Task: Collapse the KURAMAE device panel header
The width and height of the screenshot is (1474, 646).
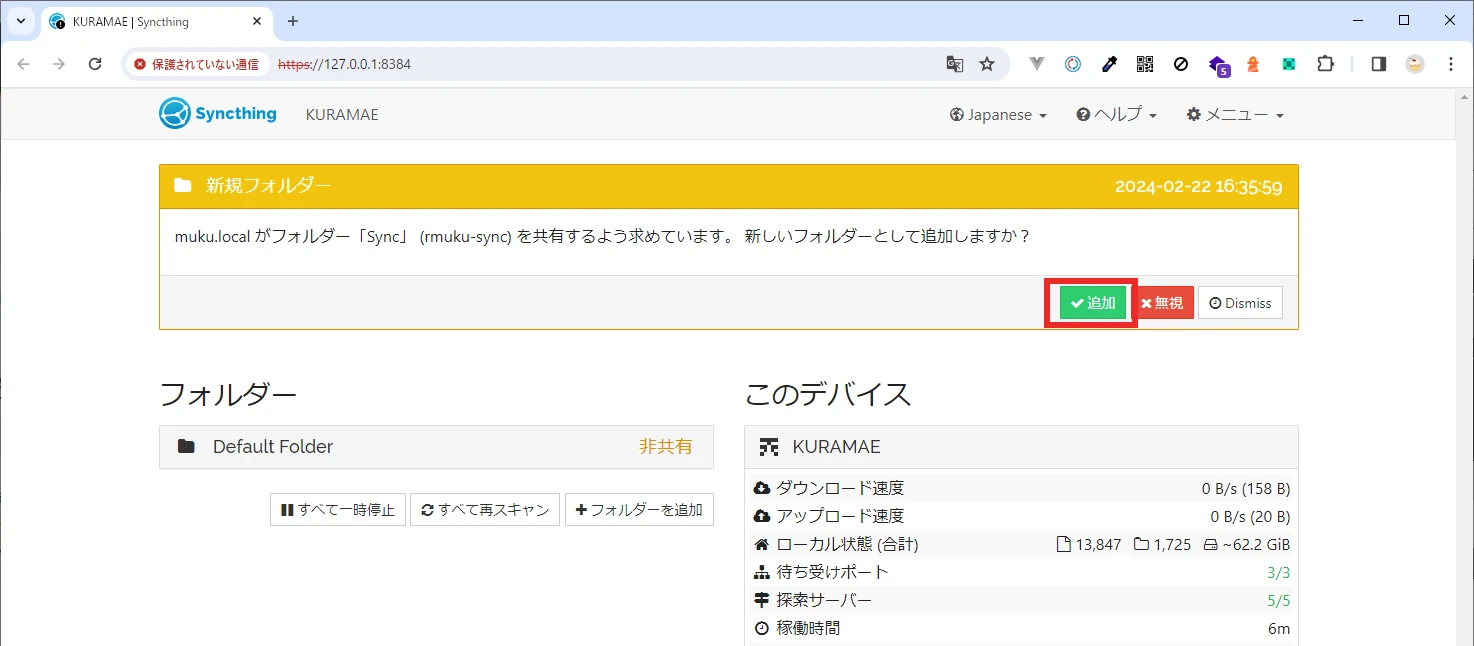Action: pyautogui.click(x=1021, y=447)
